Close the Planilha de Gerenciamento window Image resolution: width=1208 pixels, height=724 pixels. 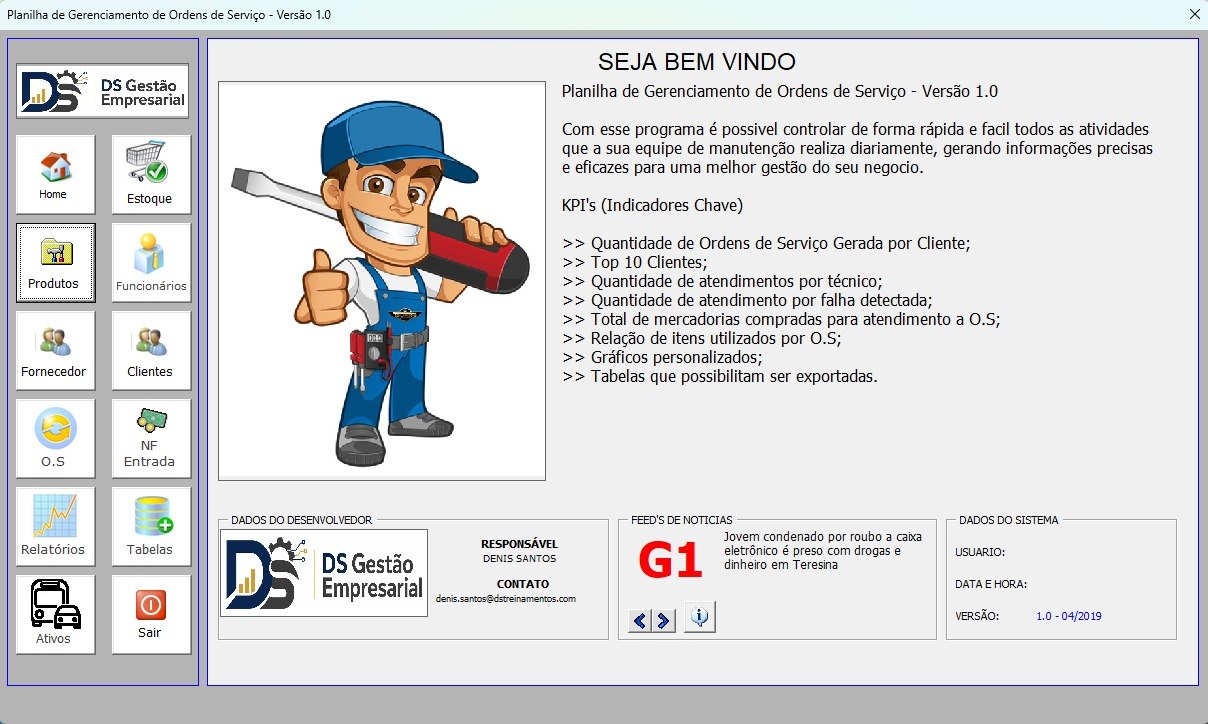(1194, 14)
